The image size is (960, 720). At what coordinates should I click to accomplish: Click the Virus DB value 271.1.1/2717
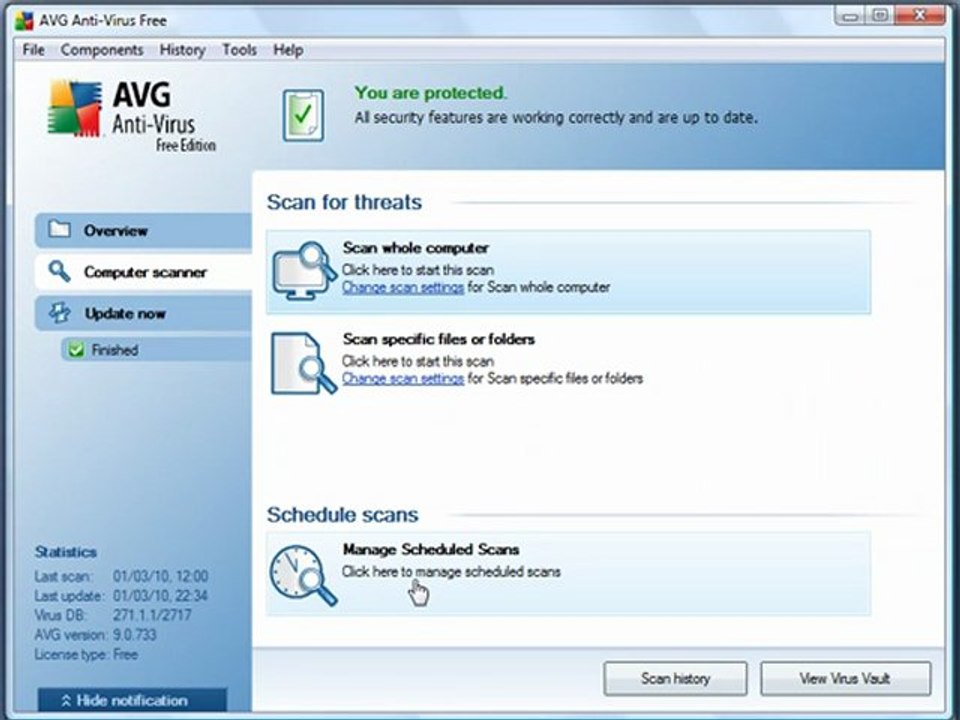tap(152, 615)
